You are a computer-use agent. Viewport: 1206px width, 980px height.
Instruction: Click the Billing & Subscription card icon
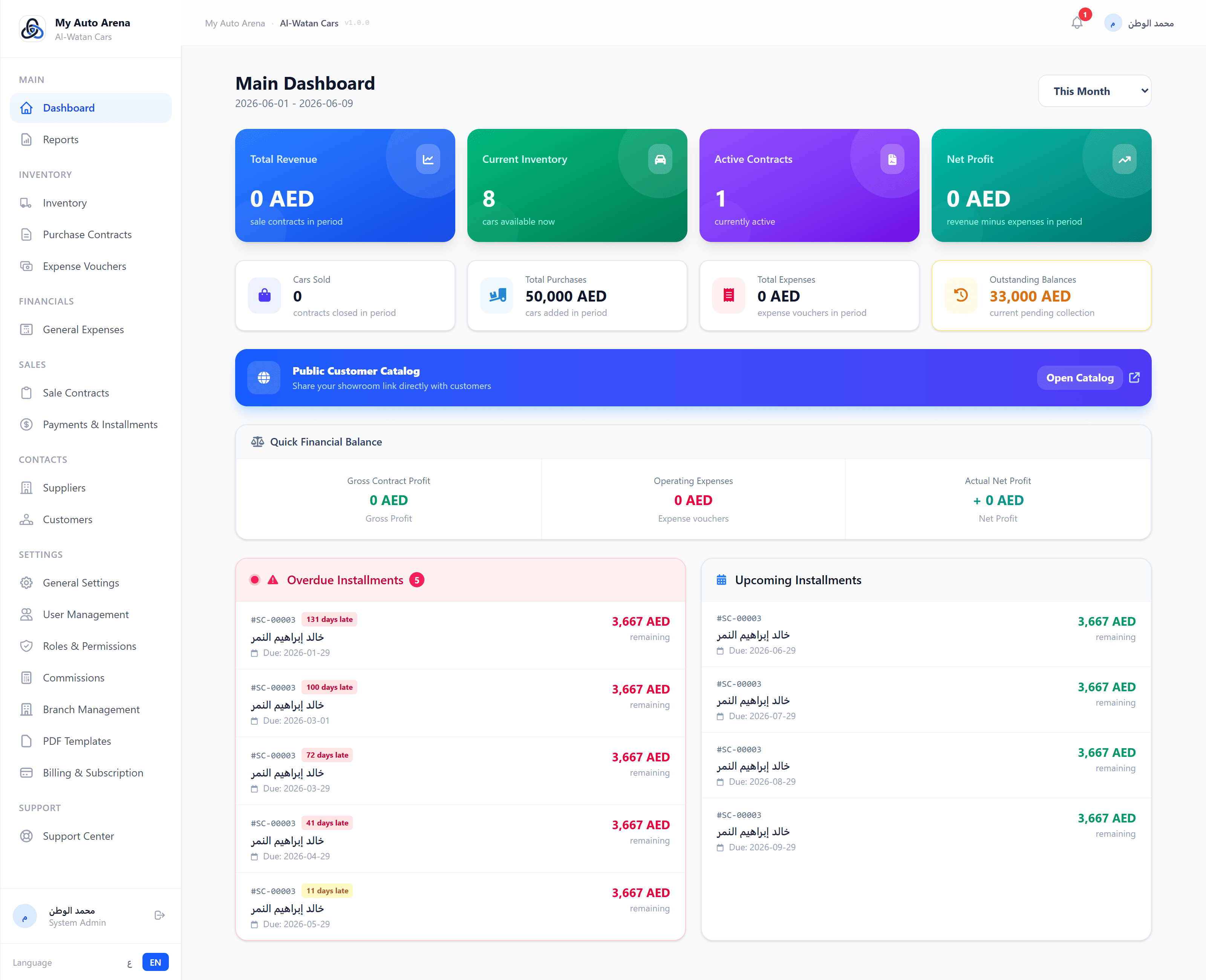coord(26,773)
